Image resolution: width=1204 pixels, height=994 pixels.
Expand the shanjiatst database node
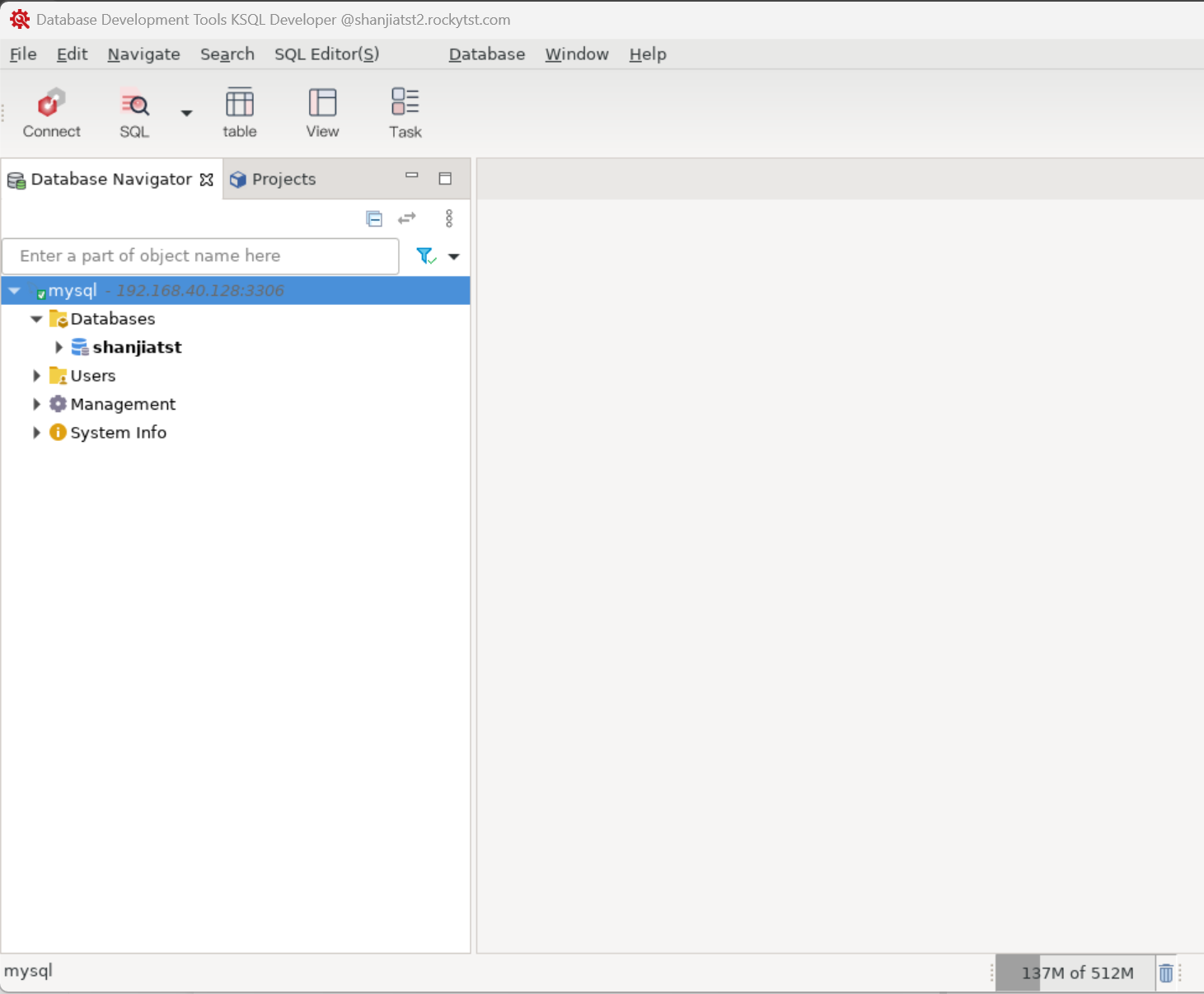coord(59,348)
